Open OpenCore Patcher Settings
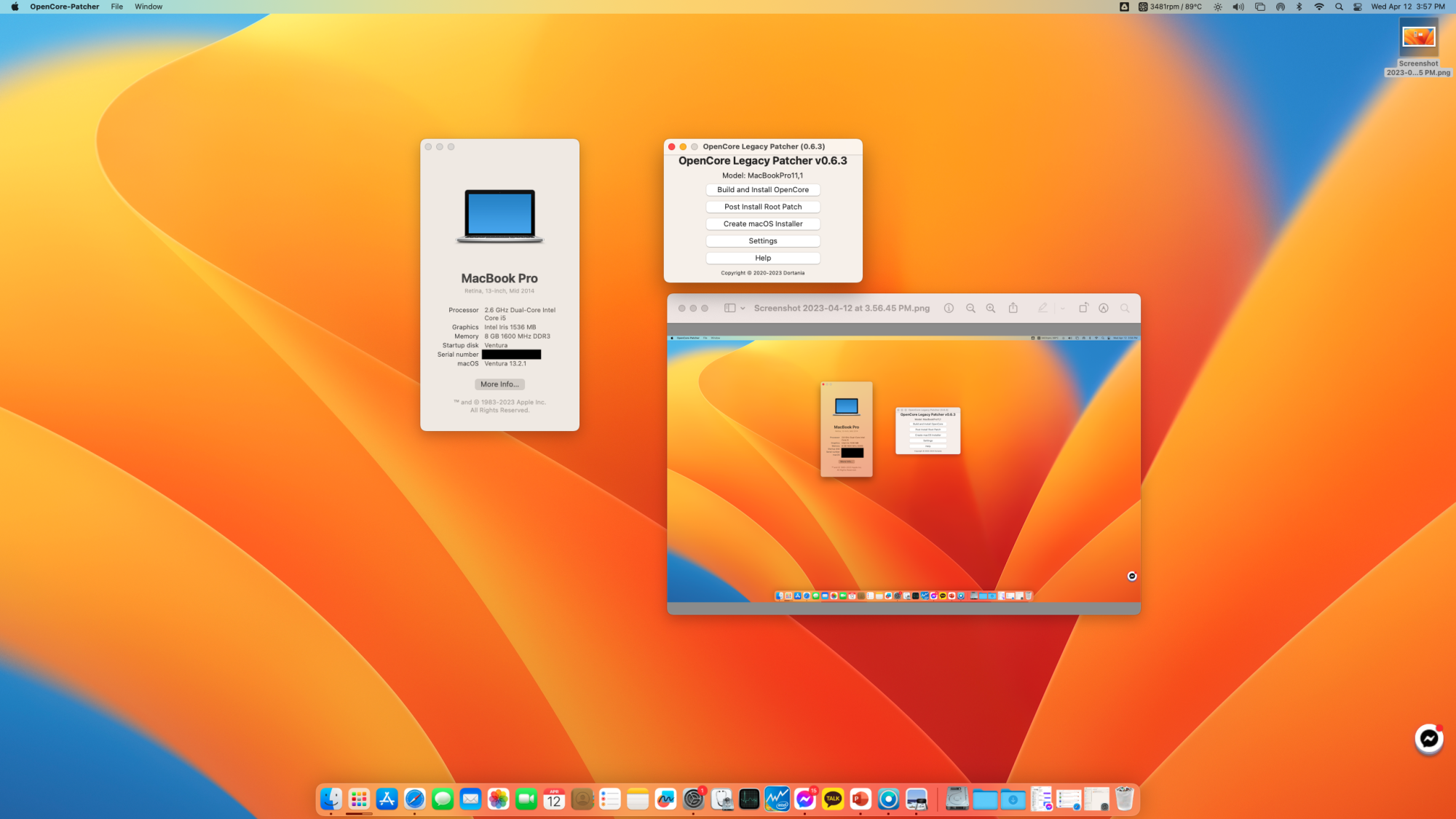The width and height of the screenshot is (1456, 819). click(763, 241)
